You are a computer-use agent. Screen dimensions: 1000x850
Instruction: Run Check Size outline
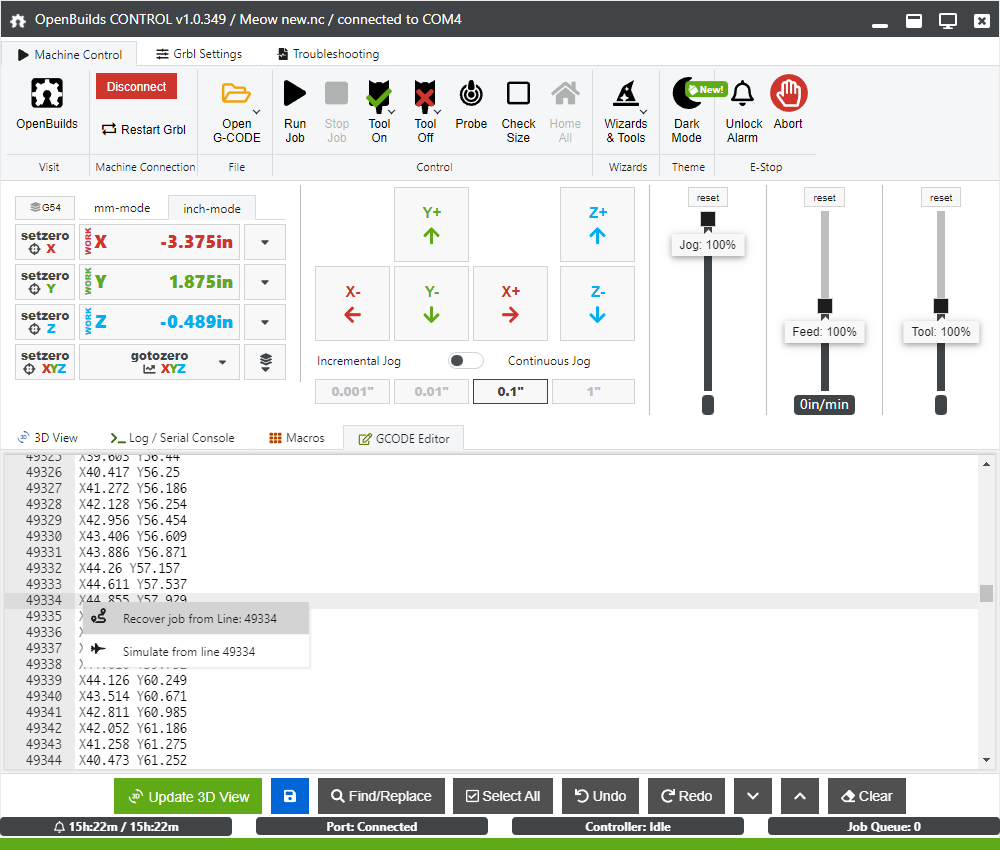pos(518,111)
